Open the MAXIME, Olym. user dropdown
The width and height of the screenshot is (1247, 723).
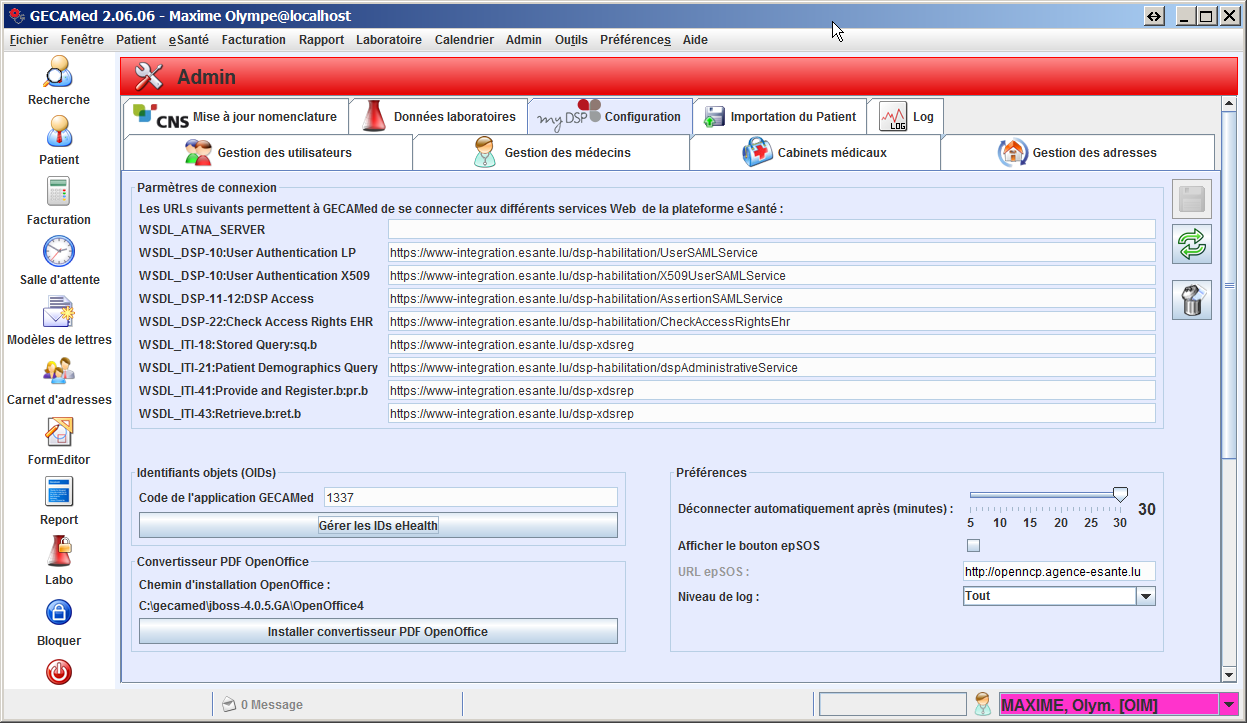pos(1228,705)
